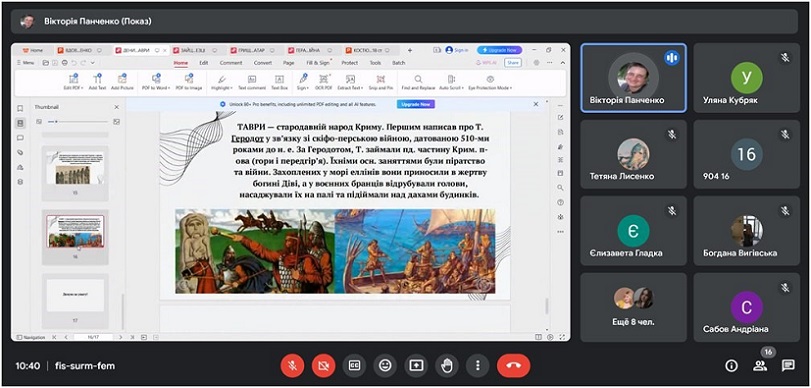Click Ещё 8 чел. participants tile
Screen dimensions: 811x388
[634, 307]
